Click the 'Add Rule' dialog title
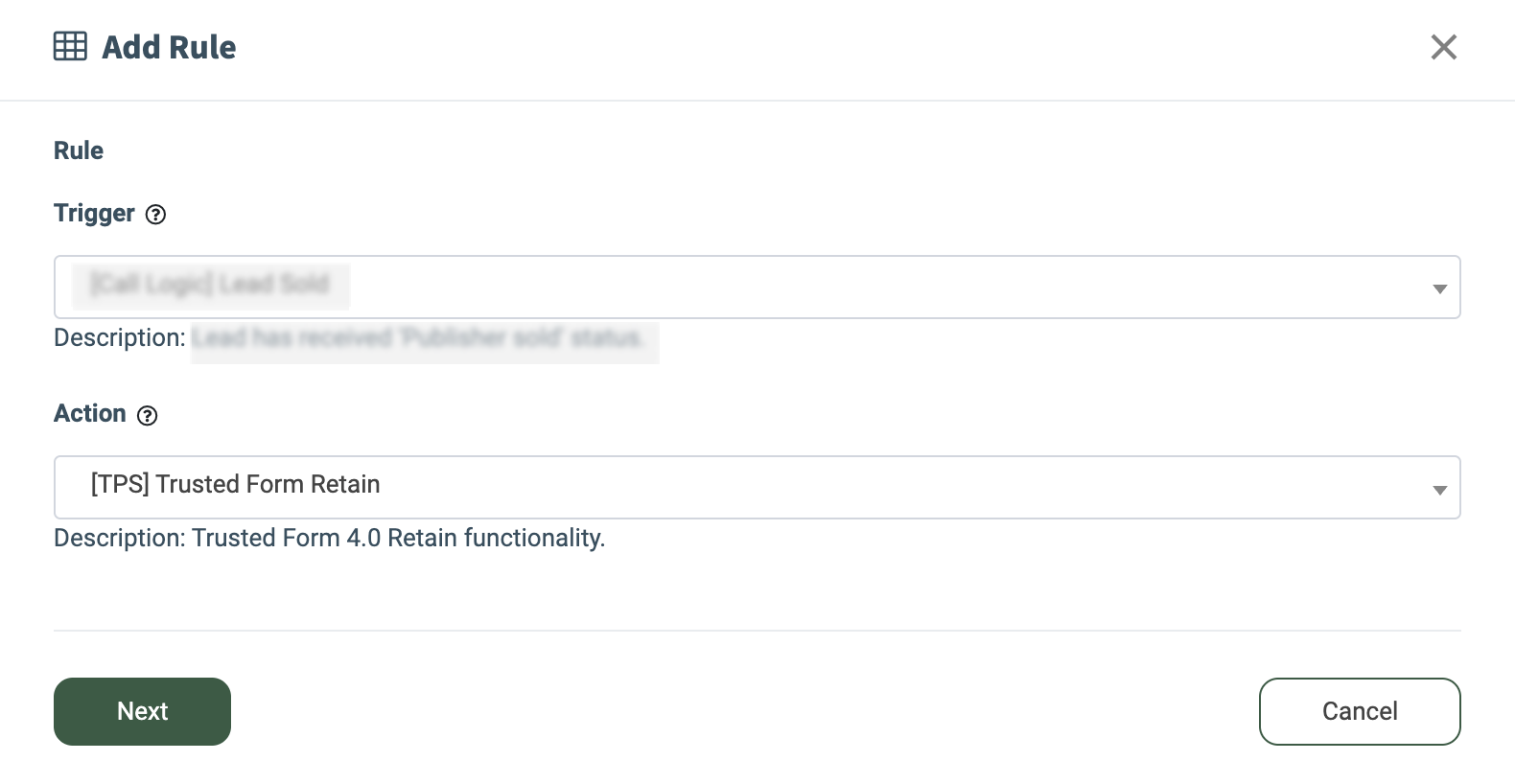This screenshot has height=784, width=1515. (x=169, y=47)
